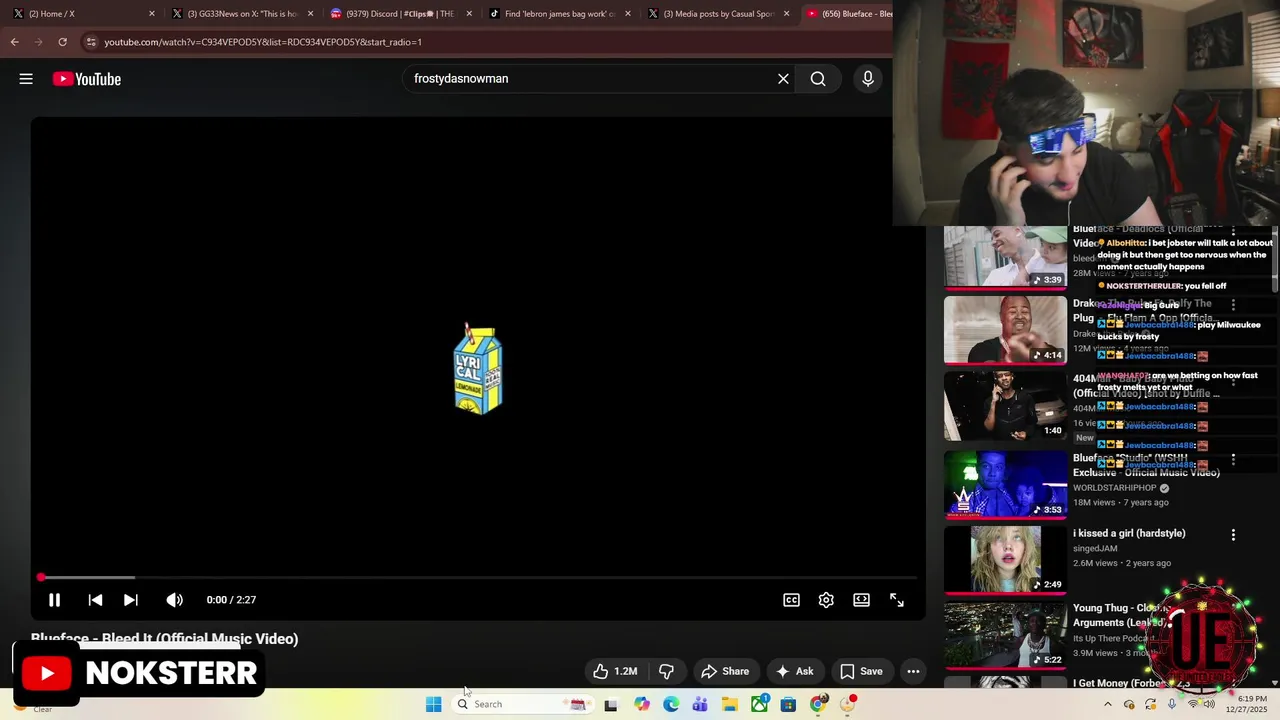The height and width of the screenshot is (720, 1280).
Task: Click the video progress bar
Action: coord(478,577)
